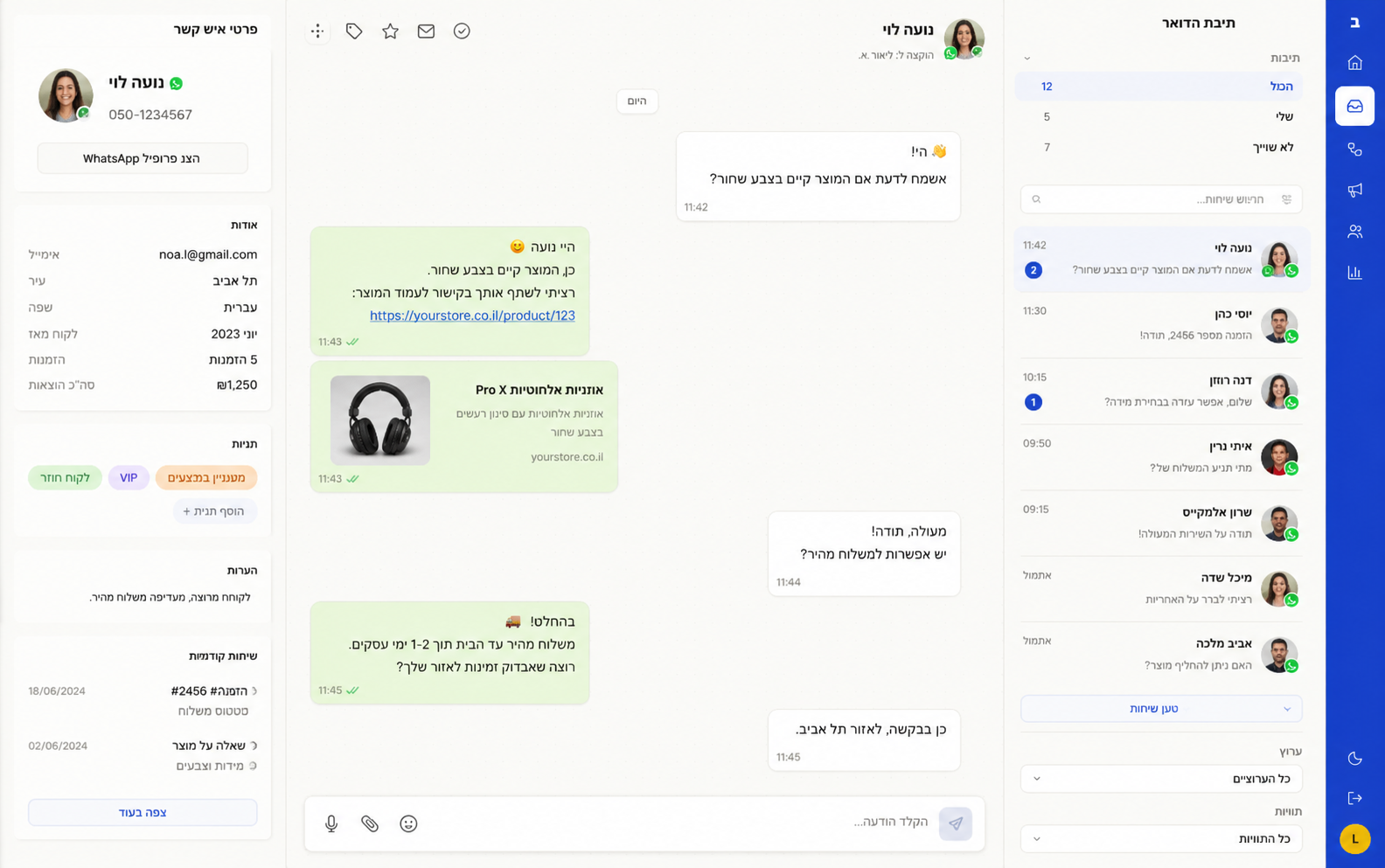This screenshot has width=1385, height=868.
Task: Open conversation with מיכל שדה
Action: tap(1161, 589)
